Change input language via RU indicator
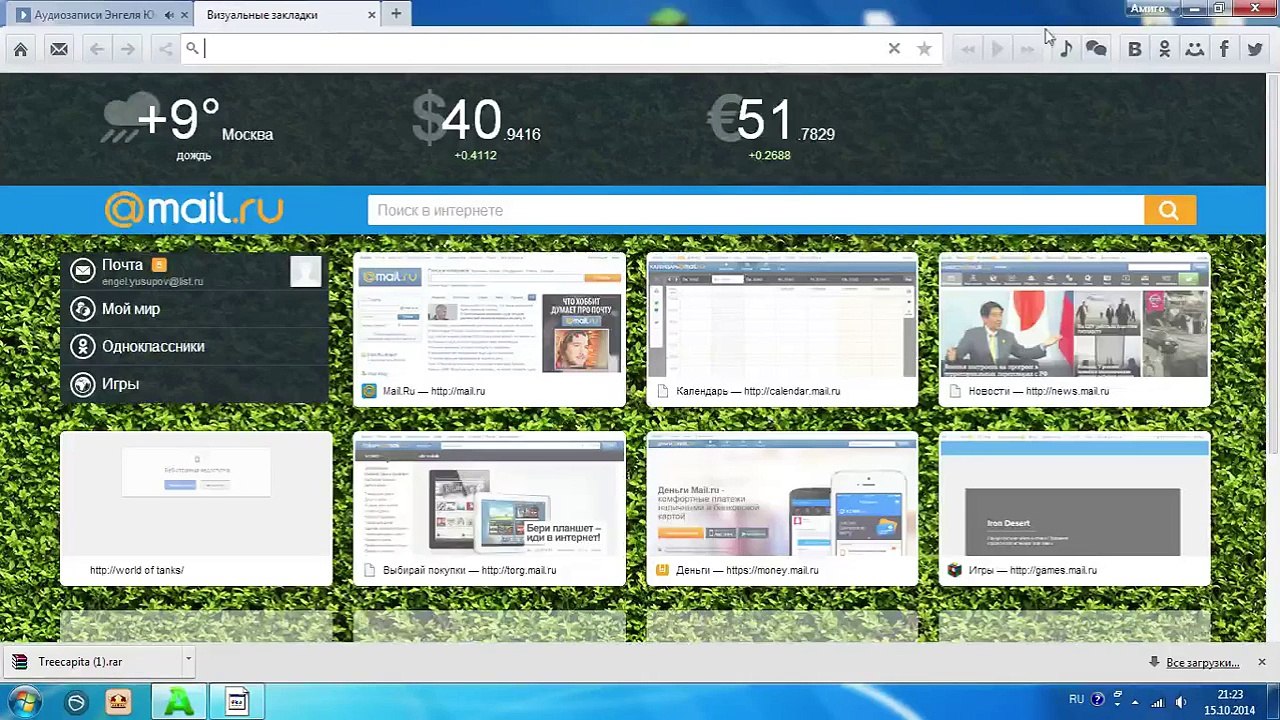This screenshot has height=720, width=1280. [x=1076, y=699]
